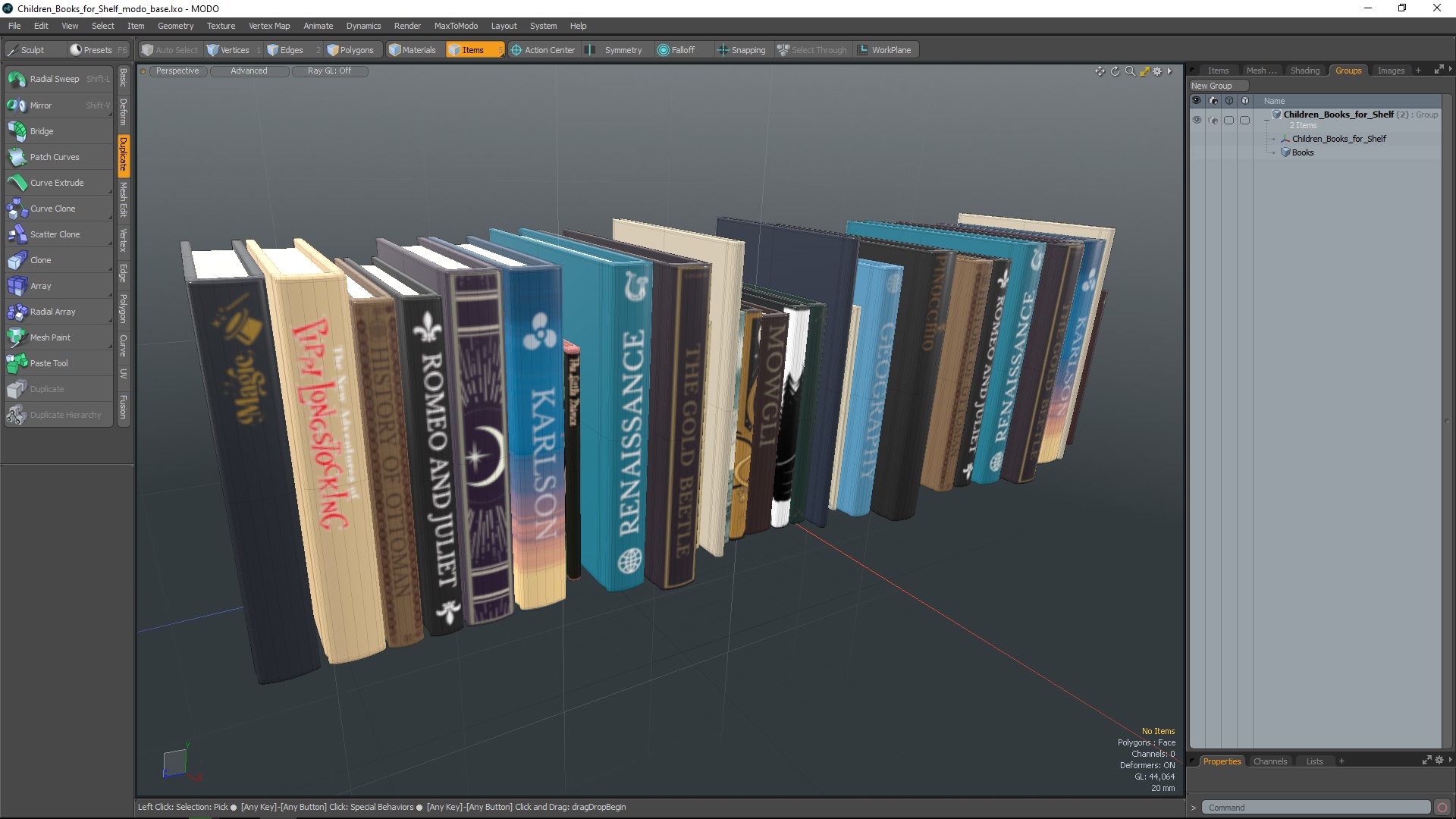1456x819 pixels.
Task: Open the Perspective view type dropdown
Action: pos(178,71)
